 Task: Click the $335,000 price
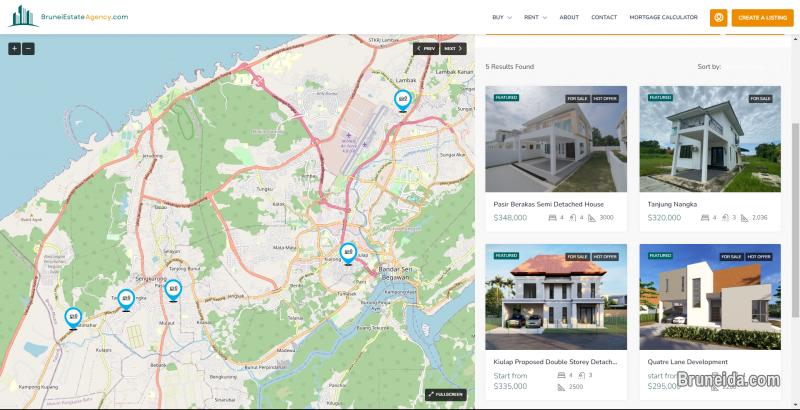(x=510, y=387)
